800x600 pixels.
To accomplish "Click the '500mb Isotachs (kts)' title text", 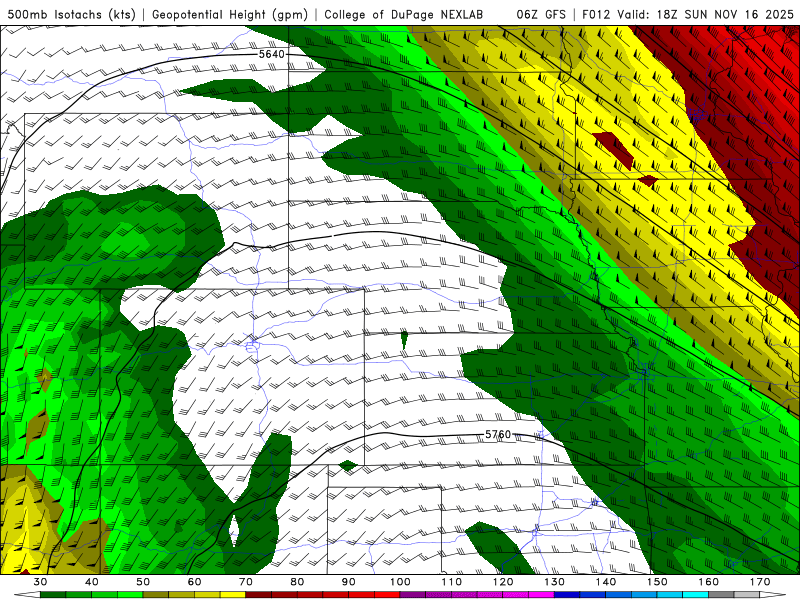I will [x=71, y=14].
